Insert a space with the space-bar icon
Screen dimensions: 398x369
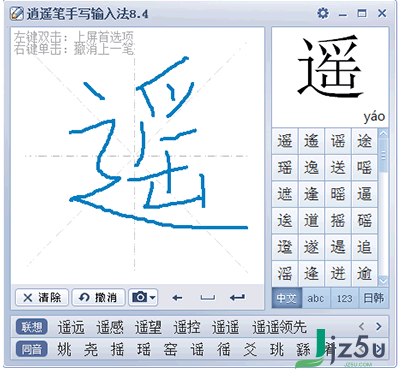point(208,298)
